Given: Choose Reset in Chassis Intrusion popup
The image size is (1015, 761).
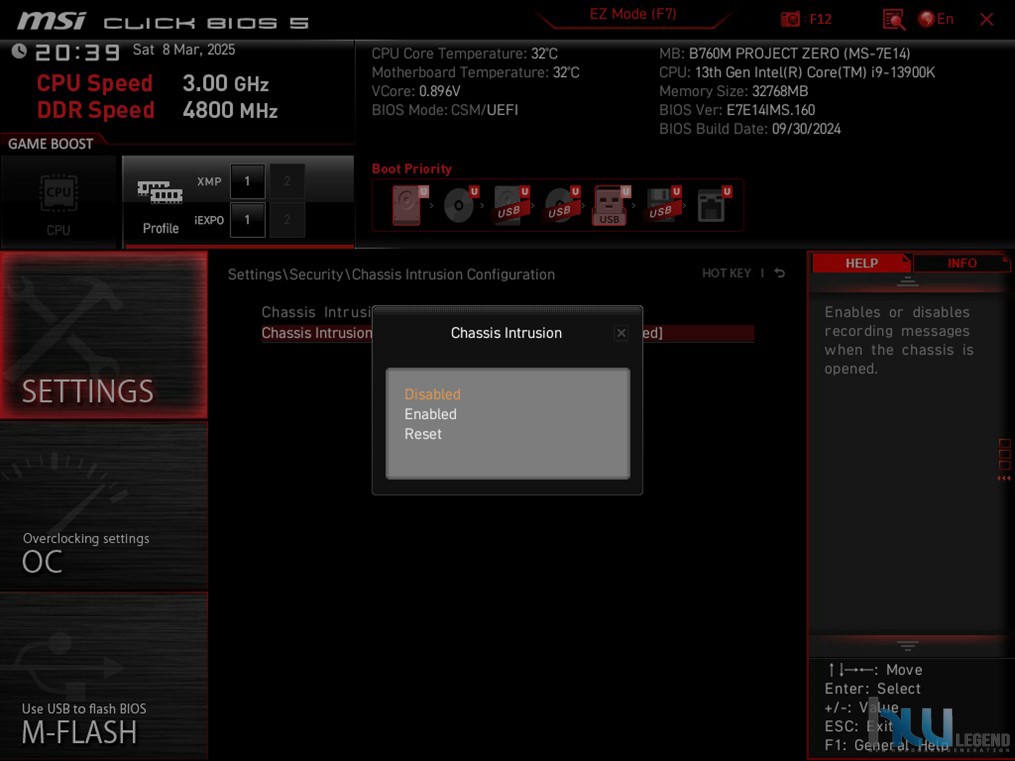Looking at the screenshot, I should 423,434.
